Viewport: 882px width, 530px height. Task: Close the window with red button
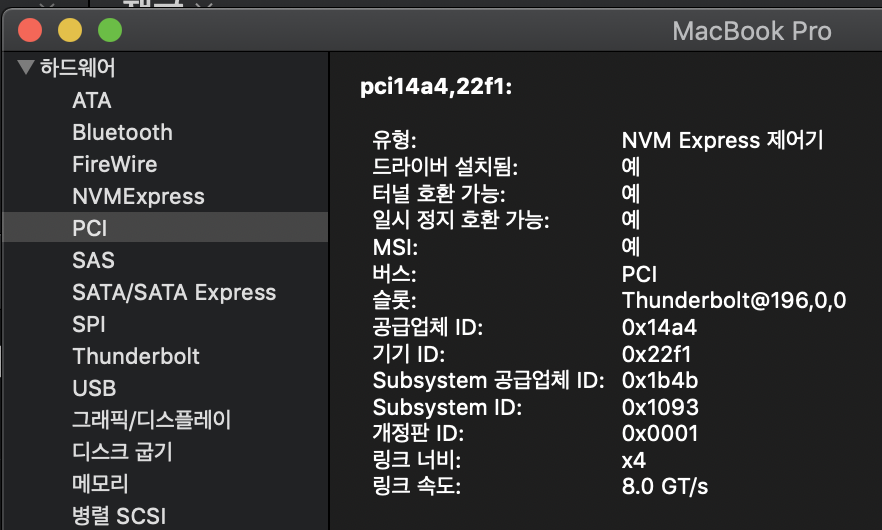click(x=30, y=30)
